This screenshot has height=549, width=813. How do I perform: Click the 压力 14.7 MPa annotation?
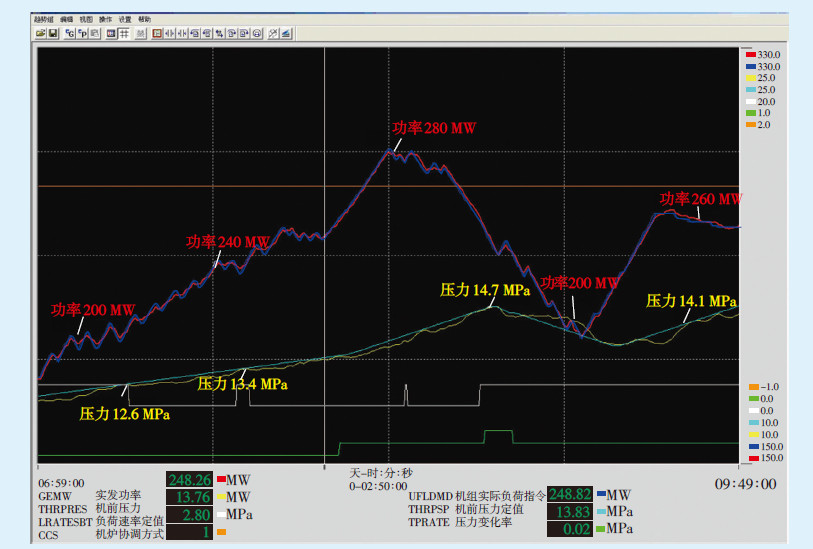(485, 290)
